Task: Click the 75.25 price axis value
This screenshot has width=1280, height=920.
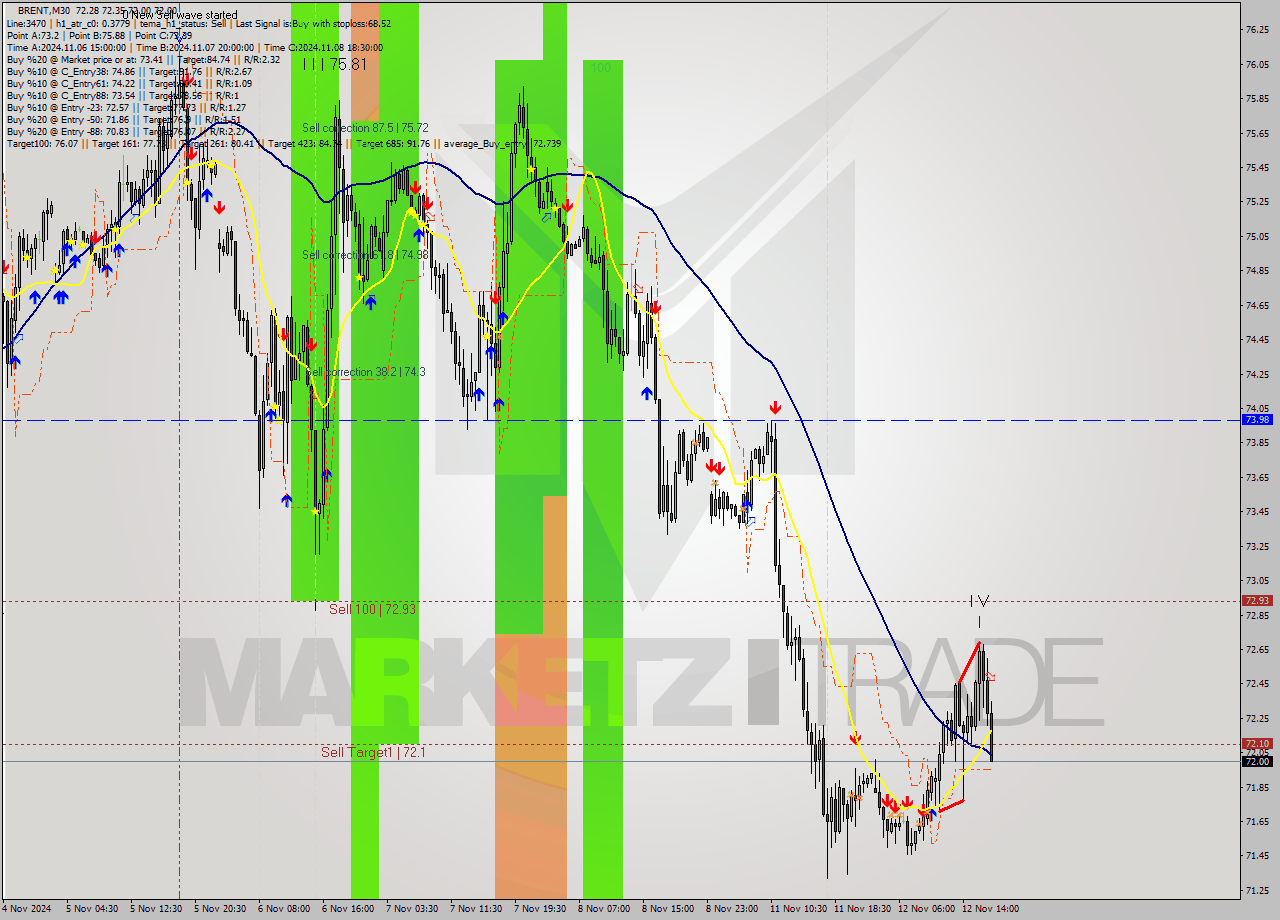Action: tap(1257, 202)
